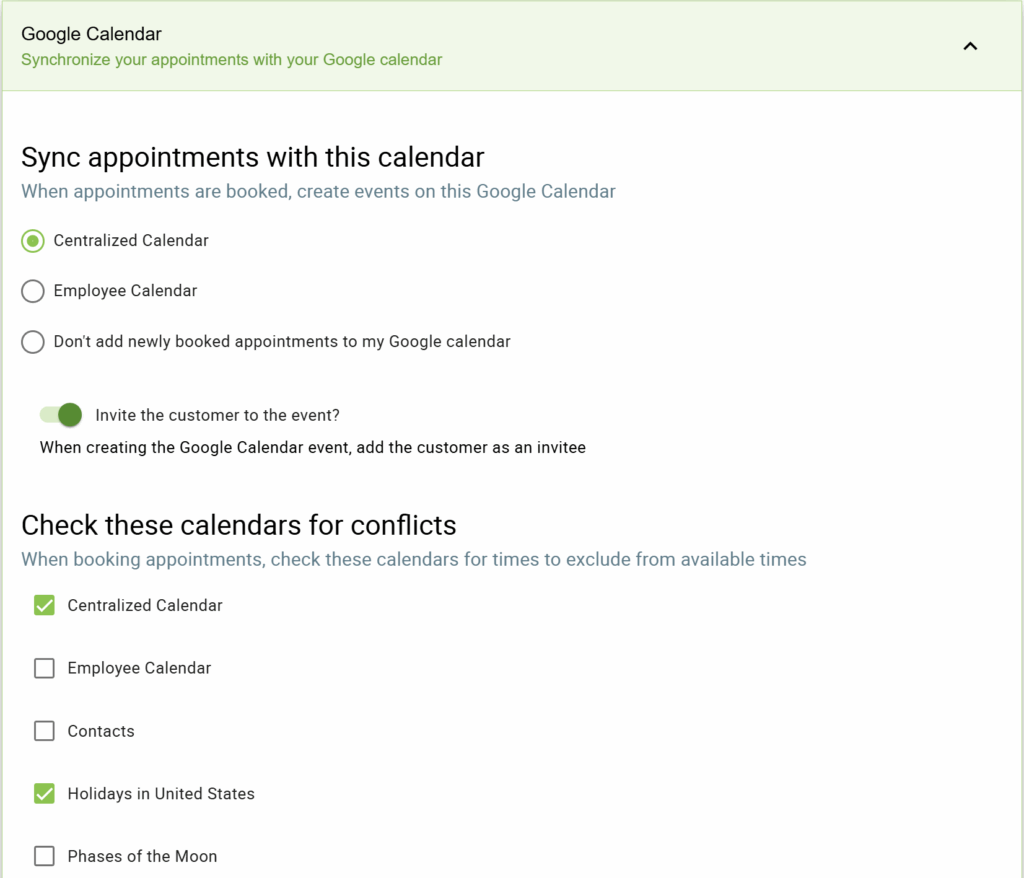Click the green toggle switch knob
The height and width of the screenshot is (878, 1024).
[69, 414]
